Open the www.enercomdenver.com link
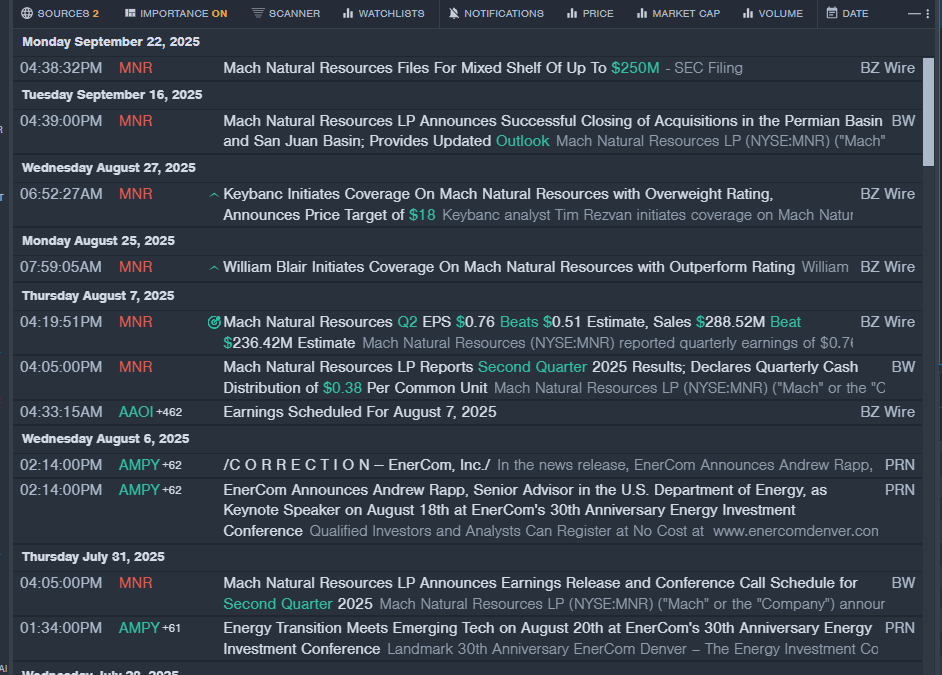The width and height of the screenshot is (942, 675). pyautogui.click(x=796, y=531)
